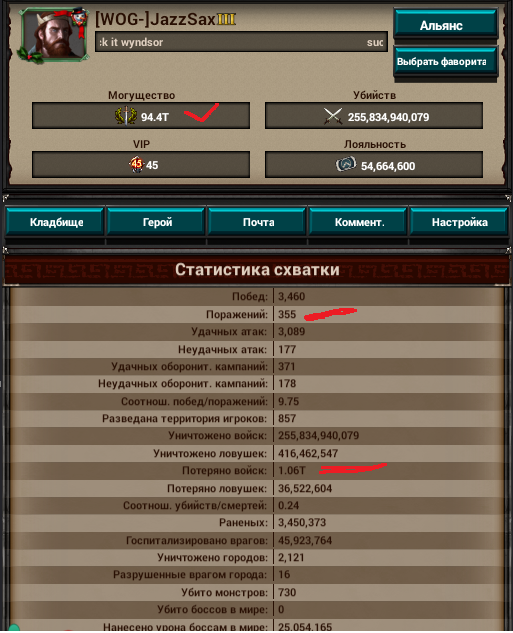Click the loyalty coin icon
513x633 pixels.
pos(346,165)
